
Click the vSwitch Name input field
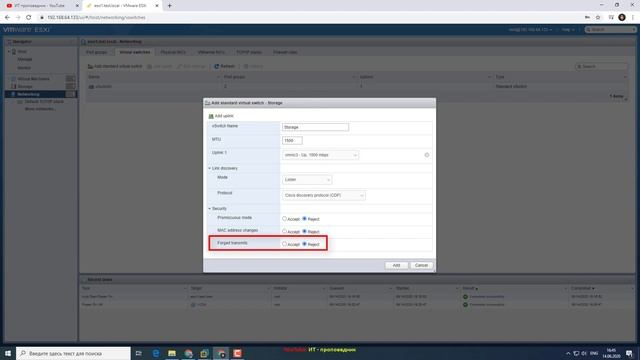click(x=315, y=127)
